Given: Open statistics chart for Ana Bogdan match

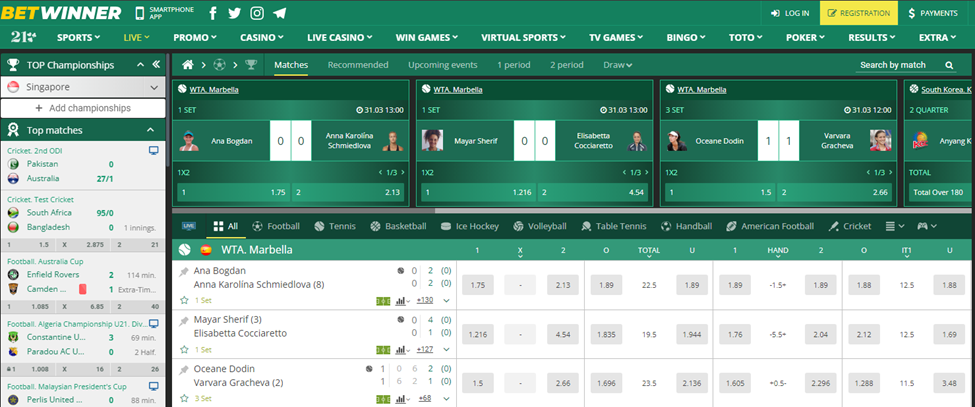Looking at the screenshot, I should coord(403,301).
